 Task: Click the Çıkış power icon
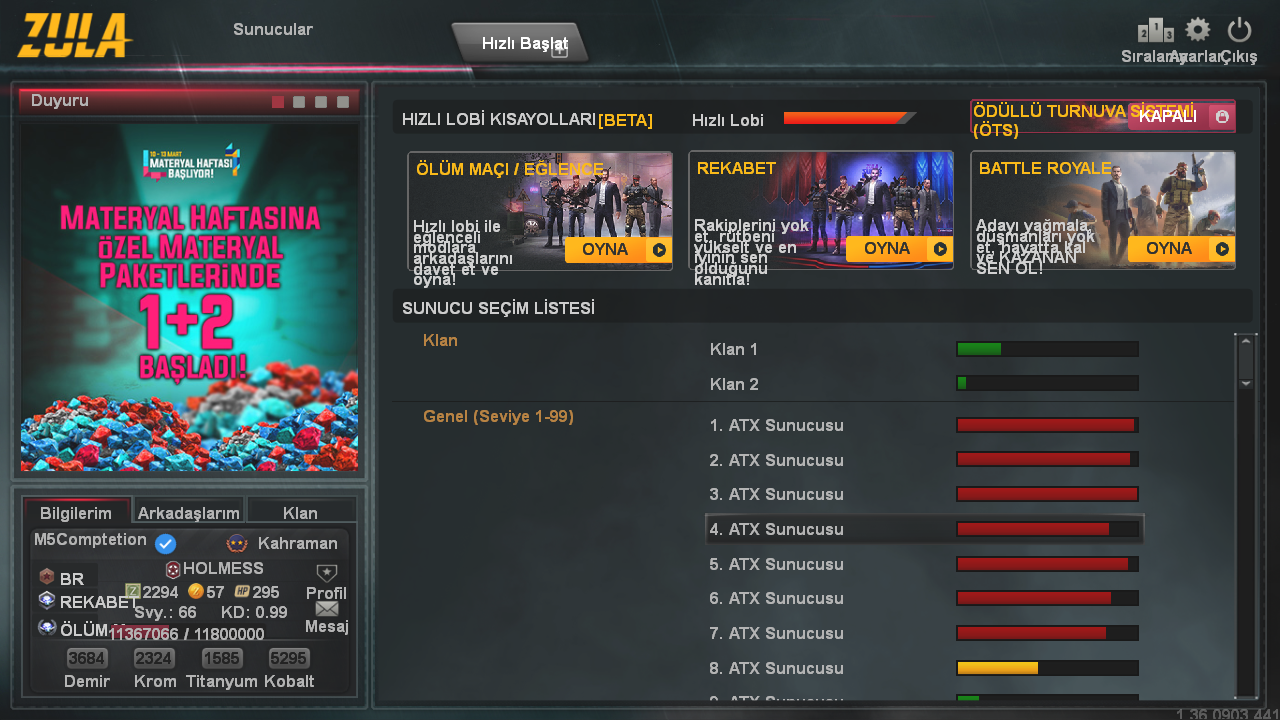(1239, 30)
